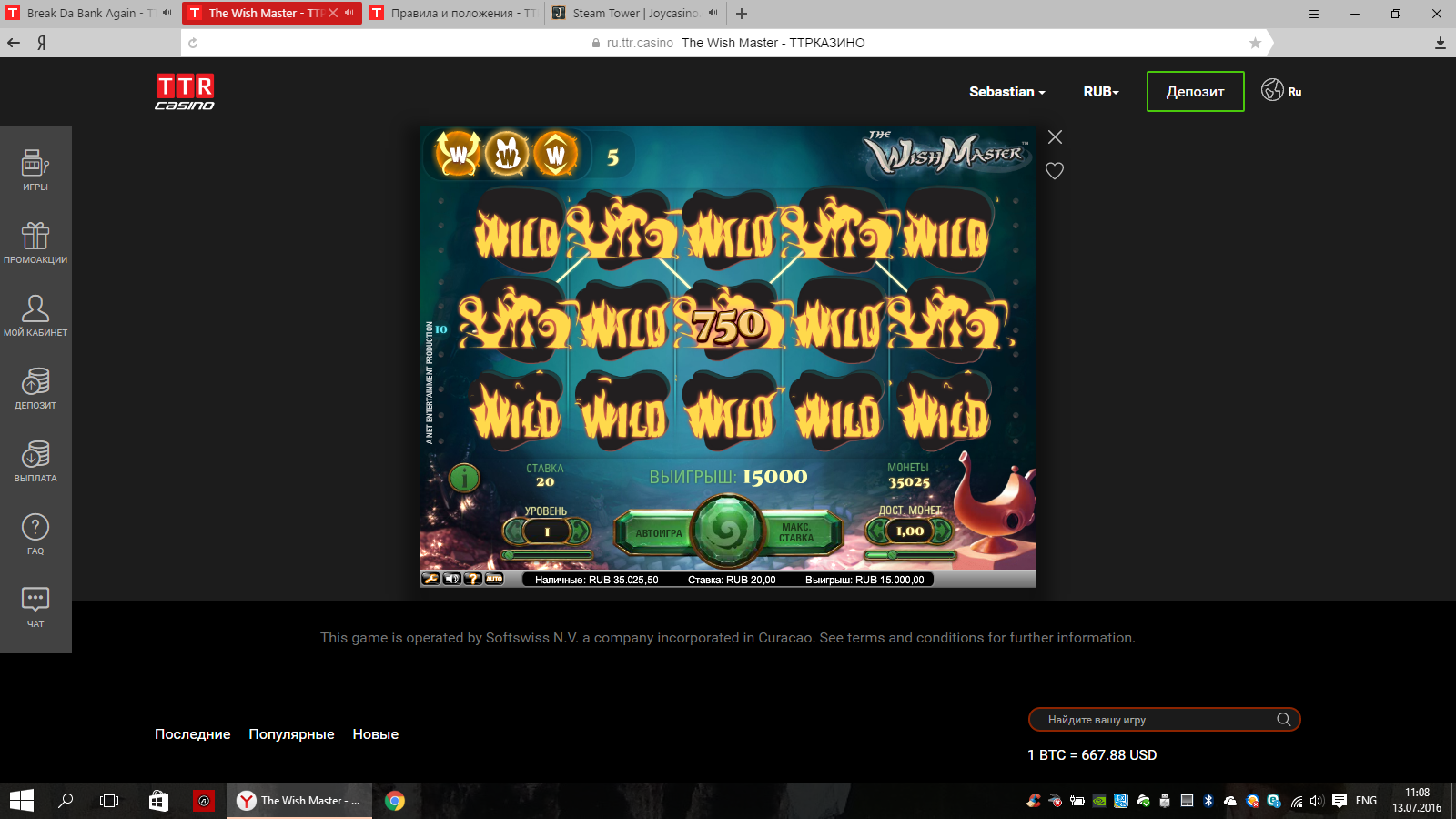Image resolution: width=1456 pixels, height=819 pixels.
Task: Reload the page
Action: pyautogui.click(x=193, y=43)
